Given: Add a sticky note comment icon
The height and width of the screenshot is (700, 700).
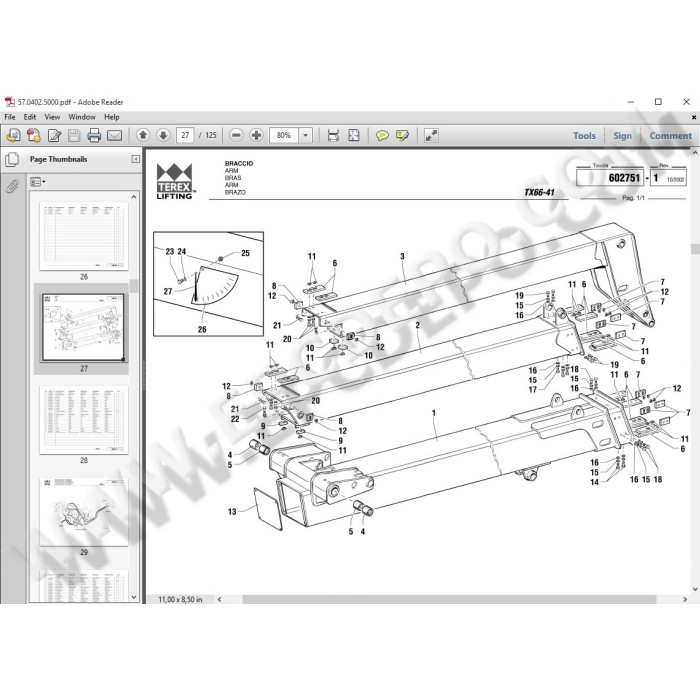Looking at the screenshot, I should coord(382,135).
